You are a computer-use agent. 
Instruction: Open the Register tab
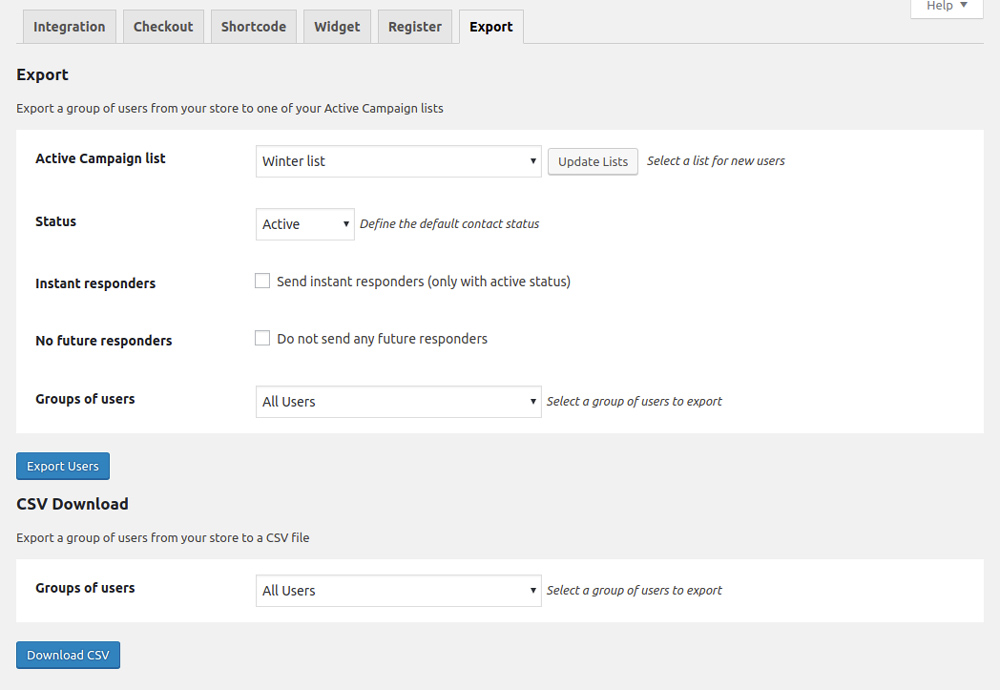tap(415, 27)
